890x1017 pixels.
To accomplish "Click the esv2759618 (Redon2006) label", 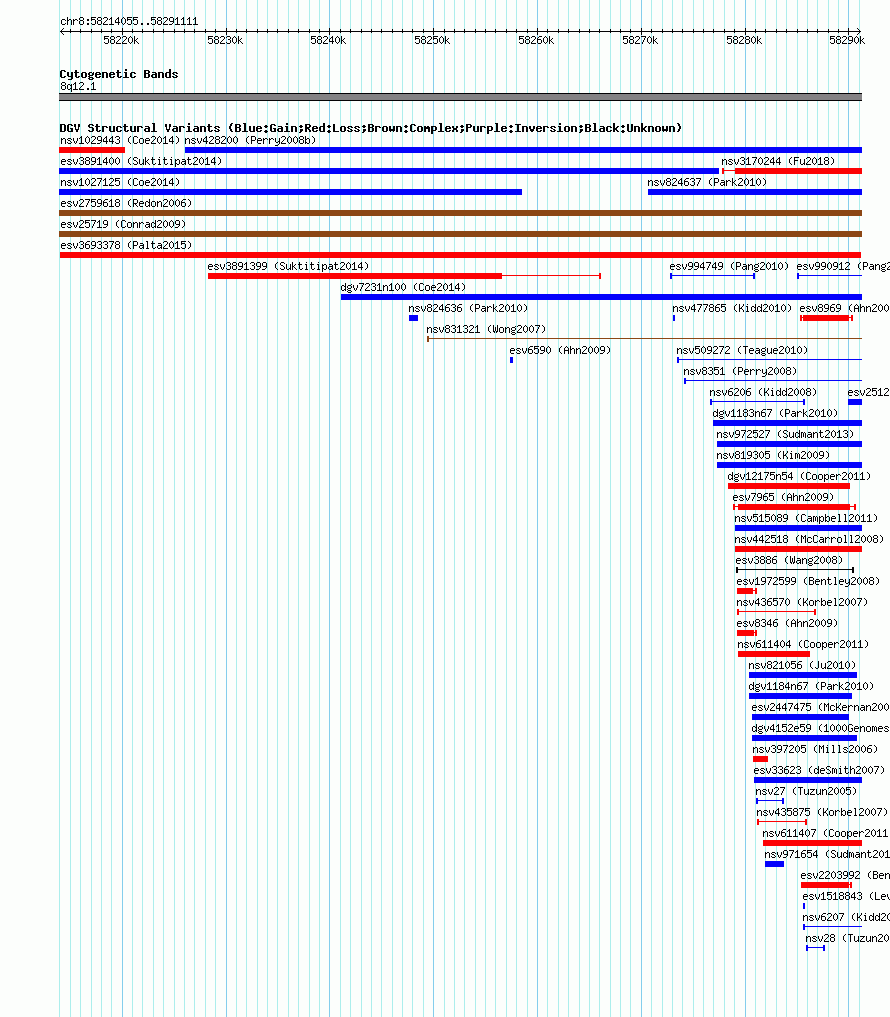I will [126, 203].
